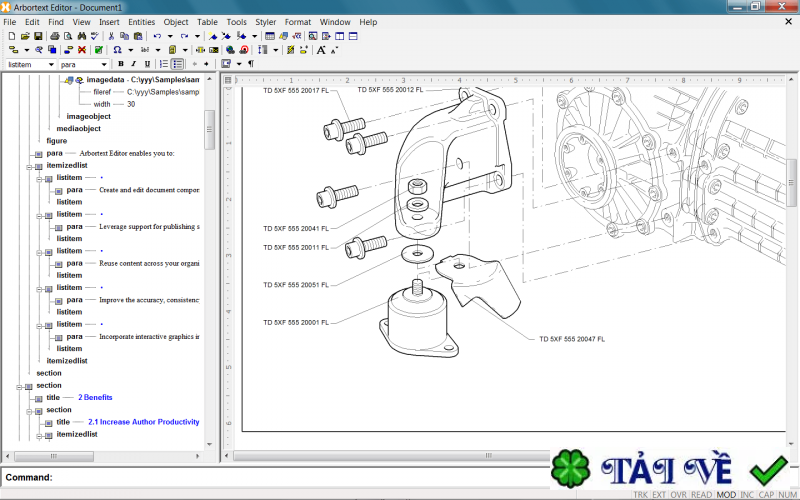Open the para element dropdown
Viewport: 800px width, 500px height.
pyautogui.click(x=106, y=64)
